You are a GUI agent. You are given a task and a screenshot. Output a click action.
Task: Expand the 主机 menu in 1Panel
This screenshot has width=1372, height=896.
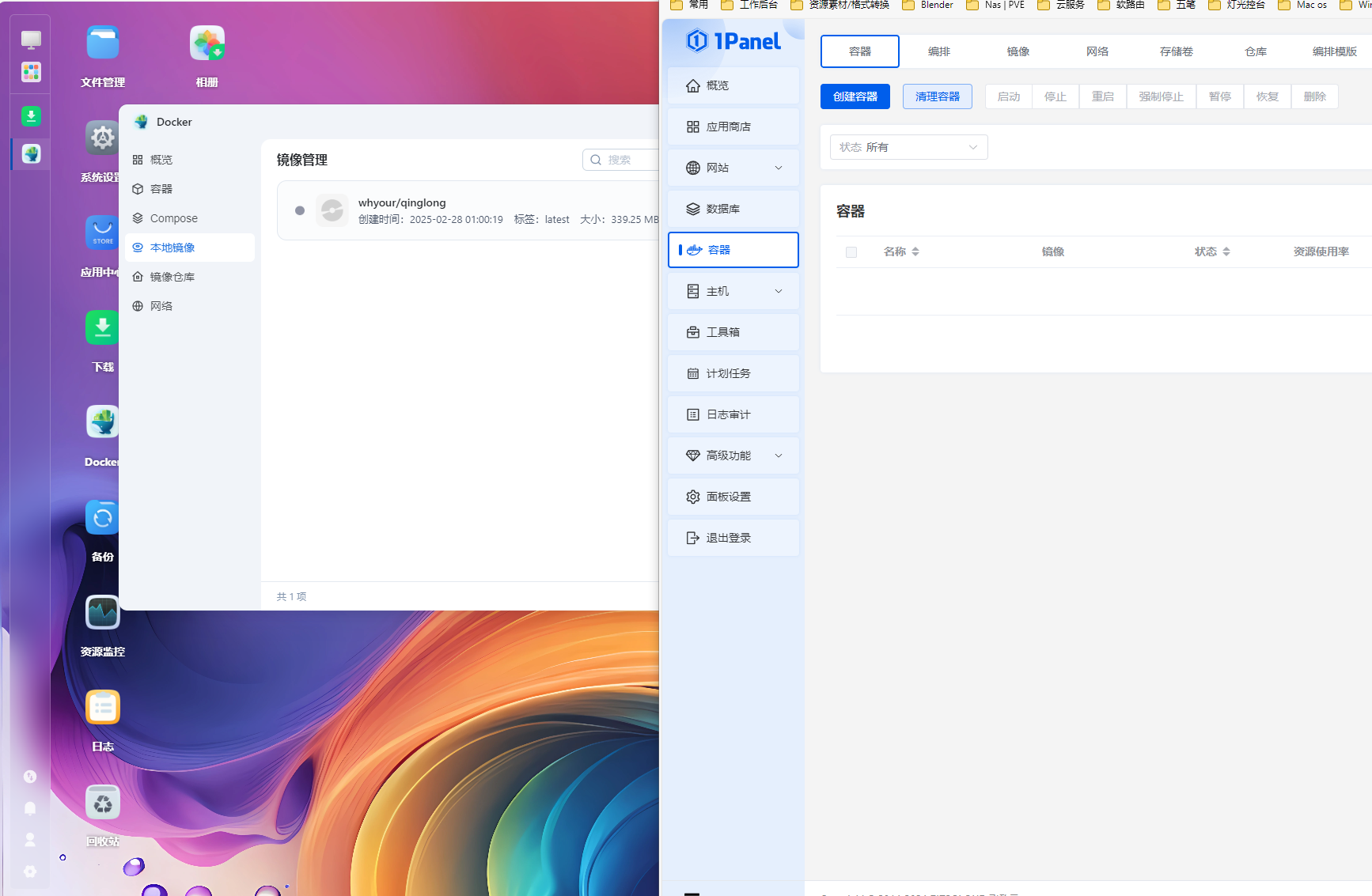point(733,291)
